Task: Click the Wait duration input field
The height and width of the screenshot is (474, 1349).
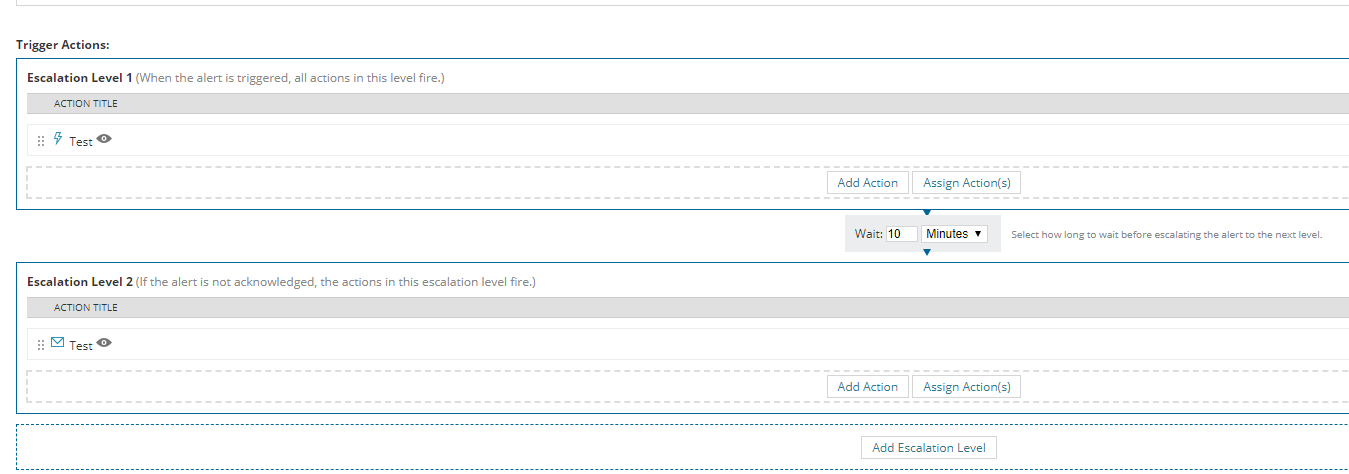Action: click(x=901, y=234)
